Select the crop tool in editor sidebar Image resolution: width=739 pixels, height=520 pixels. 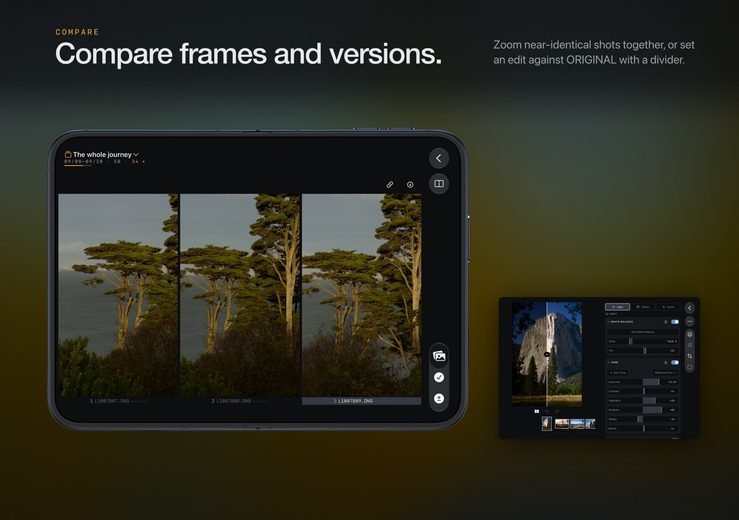690,356
